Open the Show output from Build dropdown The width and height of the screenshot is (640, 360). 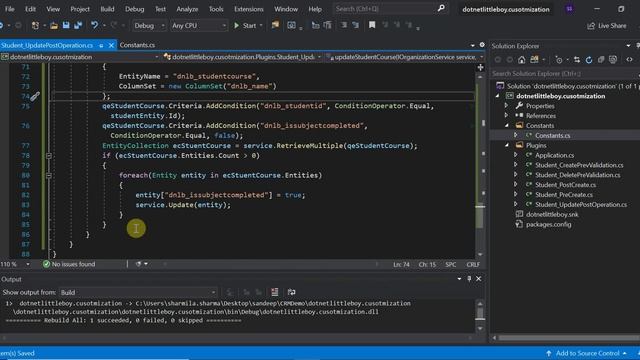tap(138, 292)
